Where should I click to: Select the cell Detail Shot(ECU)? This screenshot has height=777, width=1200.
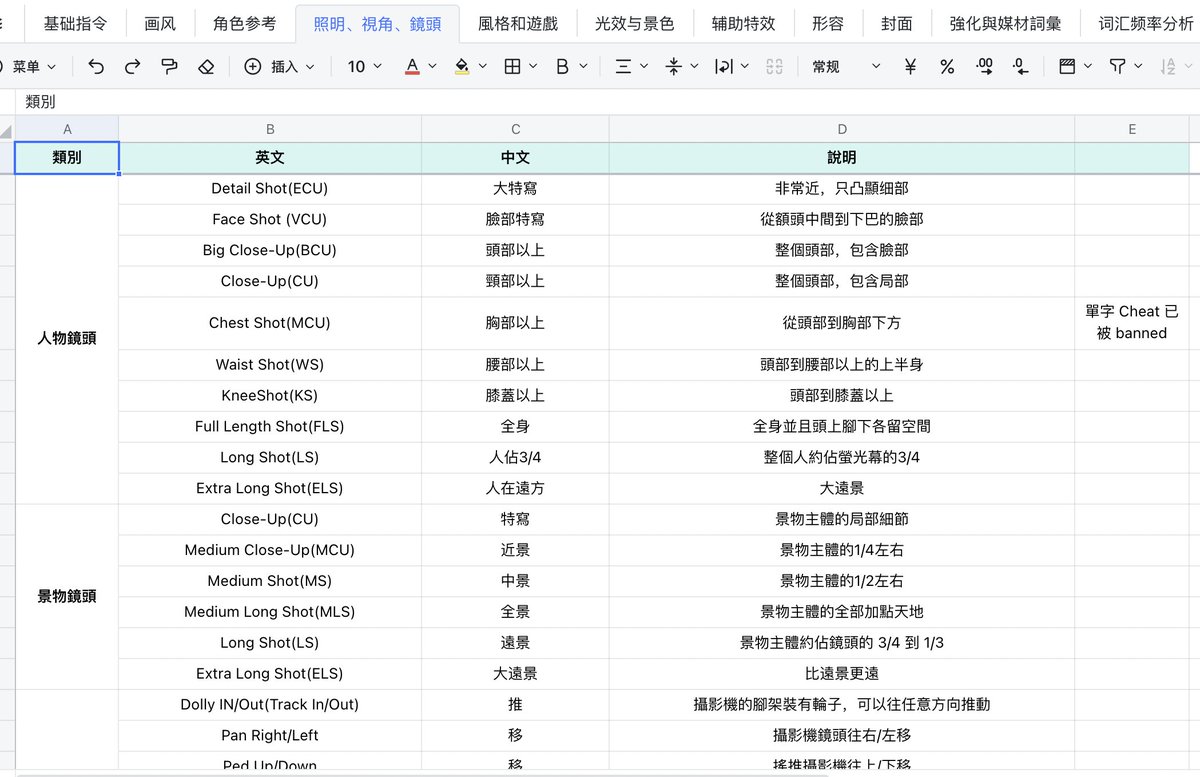pos(270,188)
